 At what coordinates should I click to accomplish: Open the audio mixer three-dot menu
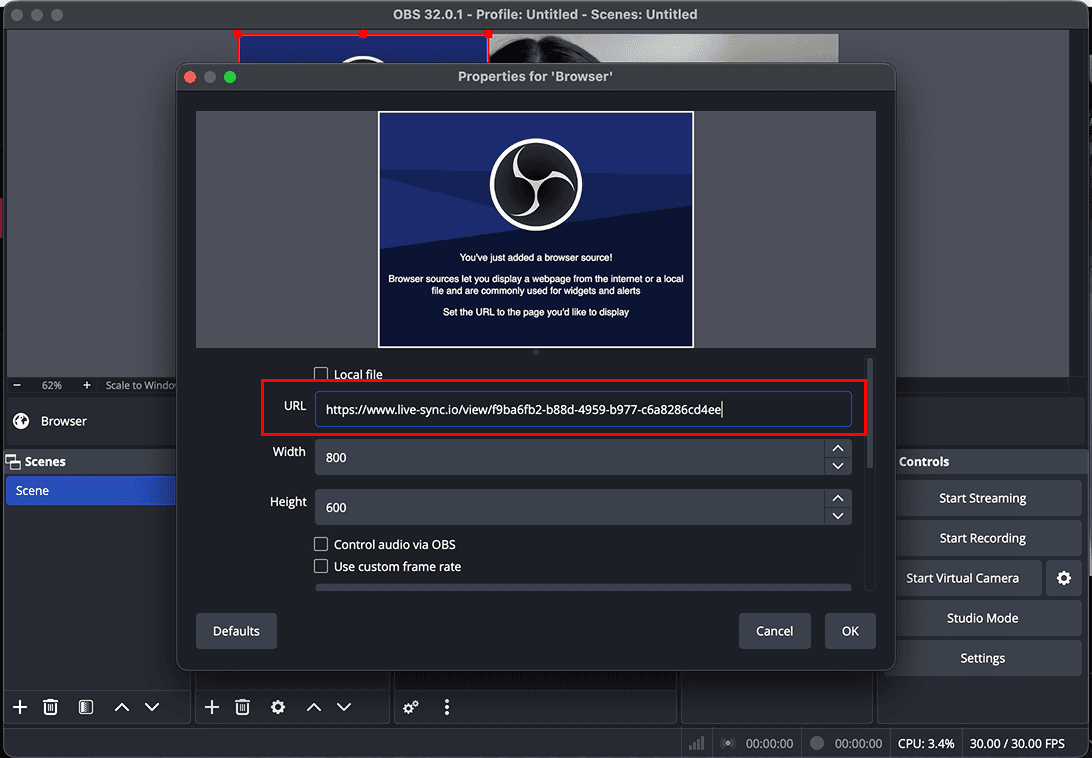tap(446, 707)
